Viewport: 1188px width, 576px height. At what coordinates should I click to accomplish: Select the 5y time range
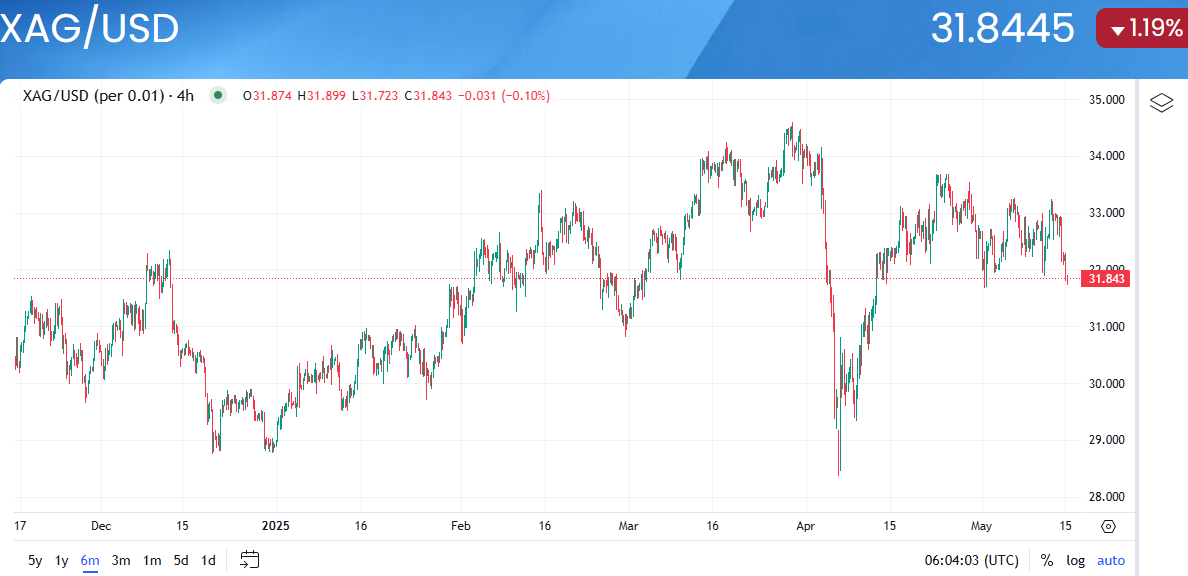[35, 560]
